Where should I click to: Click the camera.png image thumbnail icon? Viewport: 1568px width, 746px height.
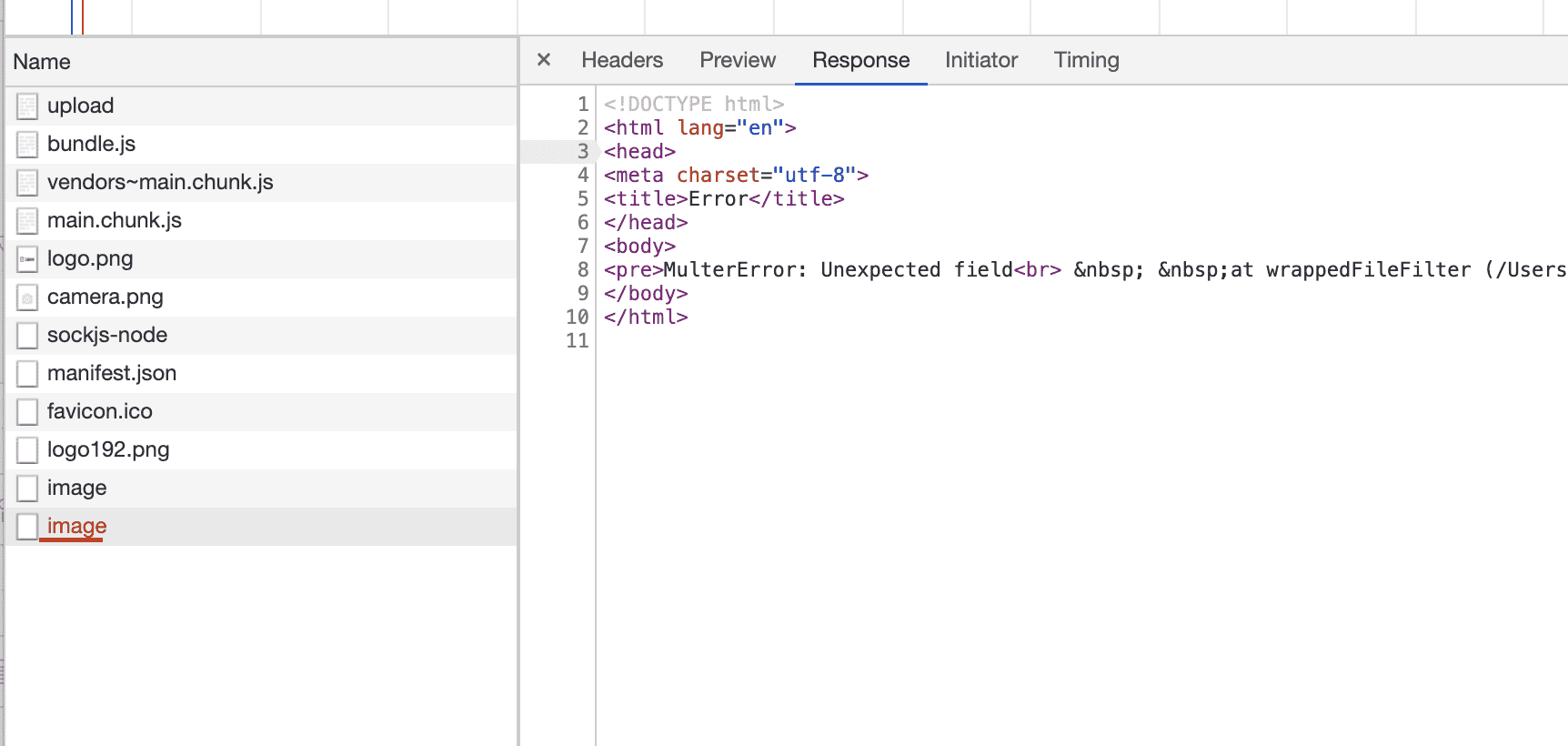27,297
